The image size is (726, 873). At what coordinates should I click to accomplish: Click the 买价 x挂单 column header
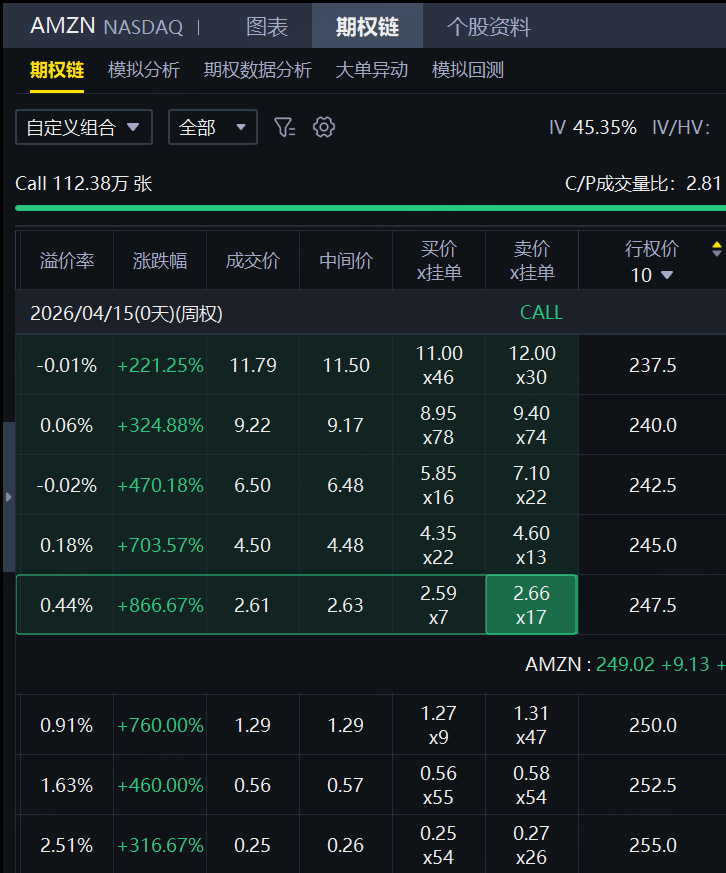coord(439,261)
